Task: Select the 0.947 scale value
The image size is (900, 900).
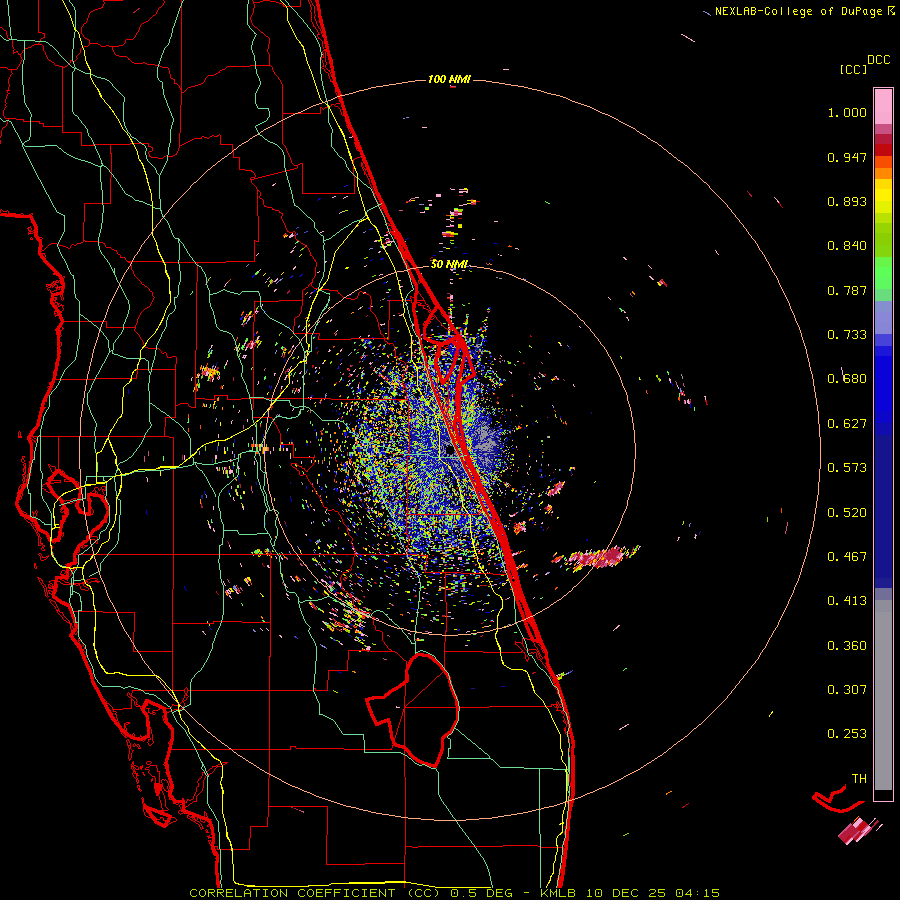Action: tap(847, 157)
